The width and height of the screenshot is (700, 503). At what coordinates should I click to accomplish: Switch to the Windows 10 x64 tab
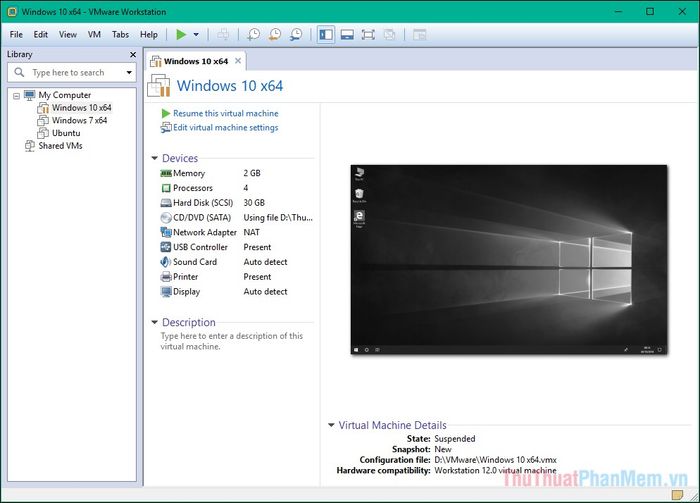tap(196, 61)
